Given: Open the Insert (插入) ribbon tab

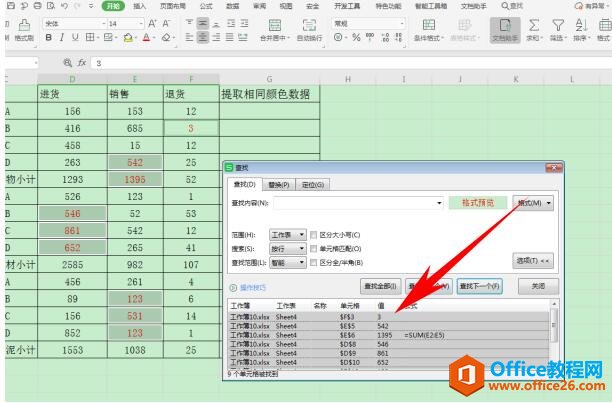Looking at the screenshot, I should tap(139, 6).
